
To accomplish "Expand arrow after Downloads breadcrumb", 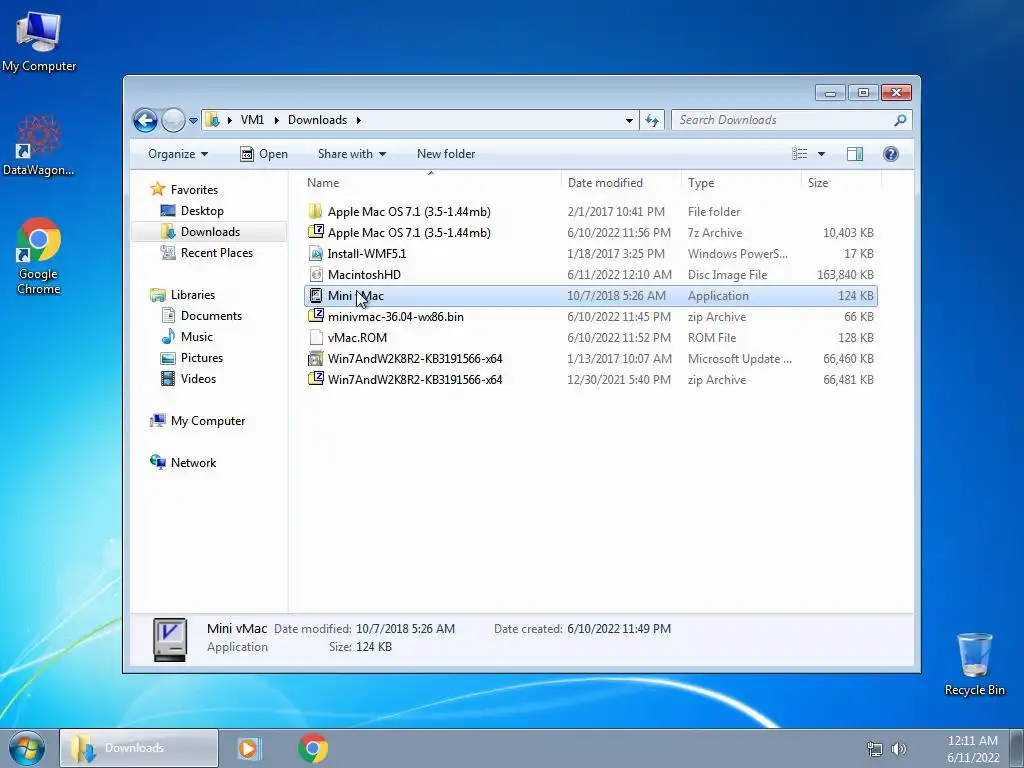I will click(359, 120).
